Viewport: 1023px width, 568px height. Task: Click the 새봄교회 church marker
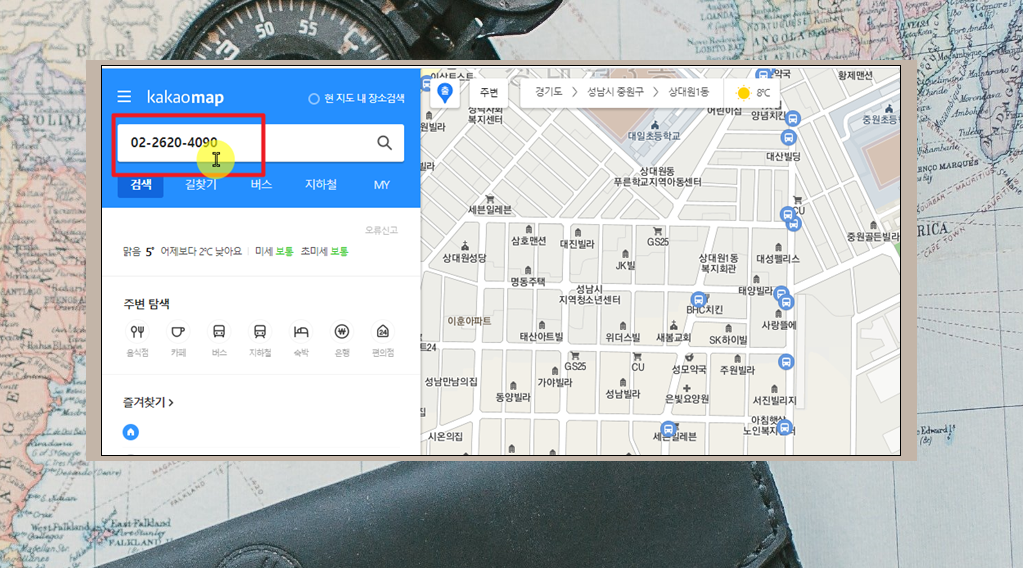(674, 325)
